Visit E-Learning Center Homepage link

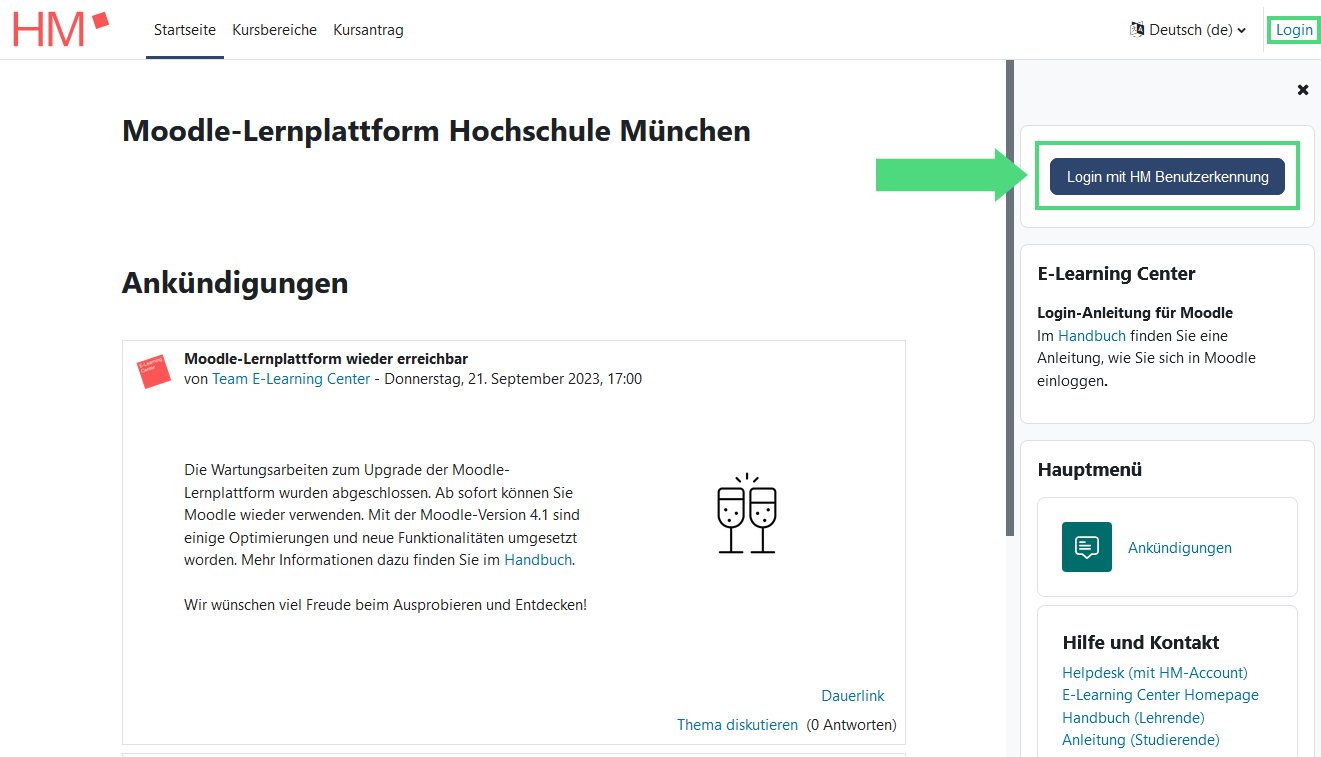pos(1160,695)
